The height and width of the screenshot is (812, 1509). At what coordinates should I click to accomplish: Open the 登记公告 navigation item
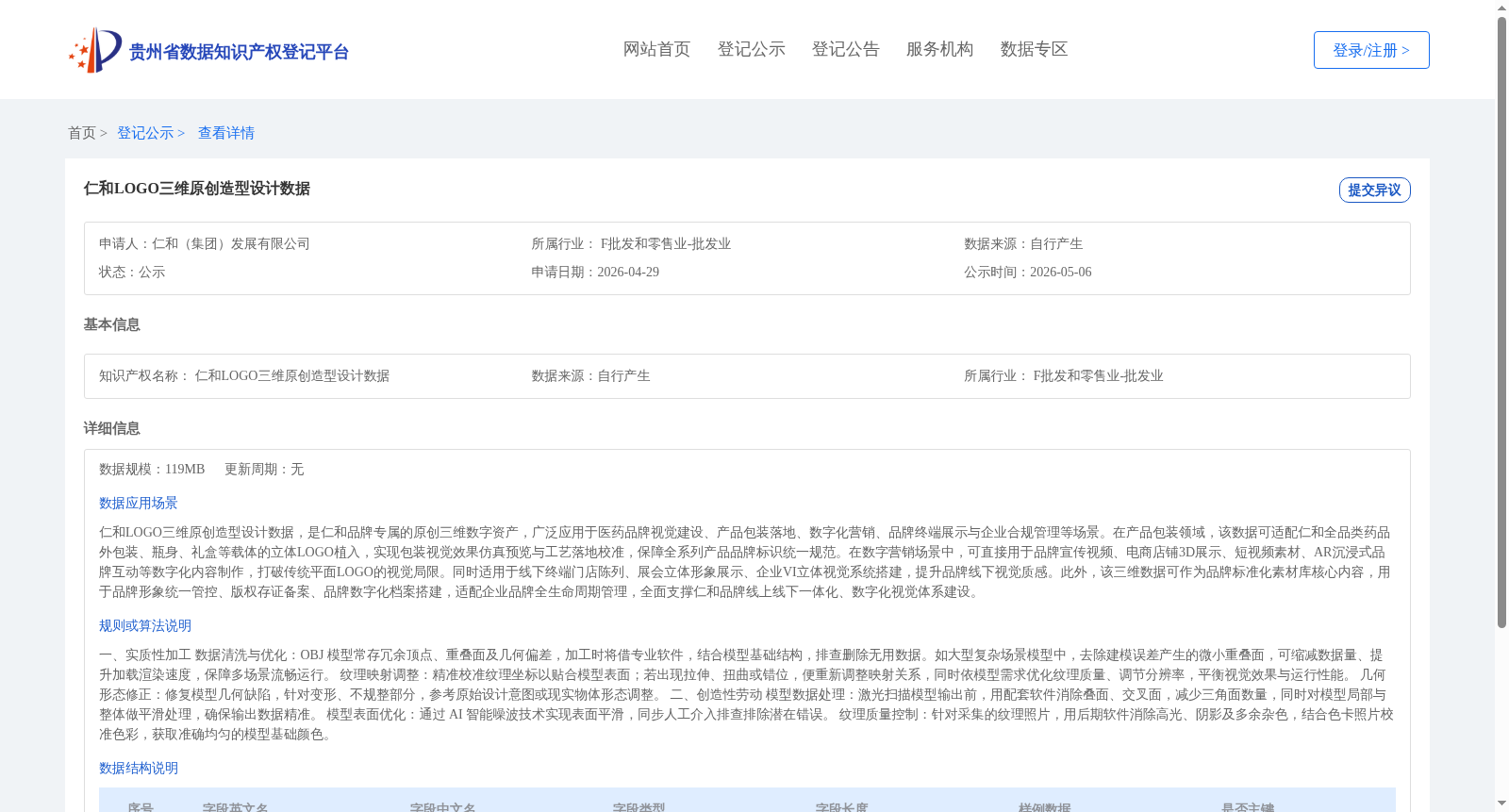tap(845, 49)
